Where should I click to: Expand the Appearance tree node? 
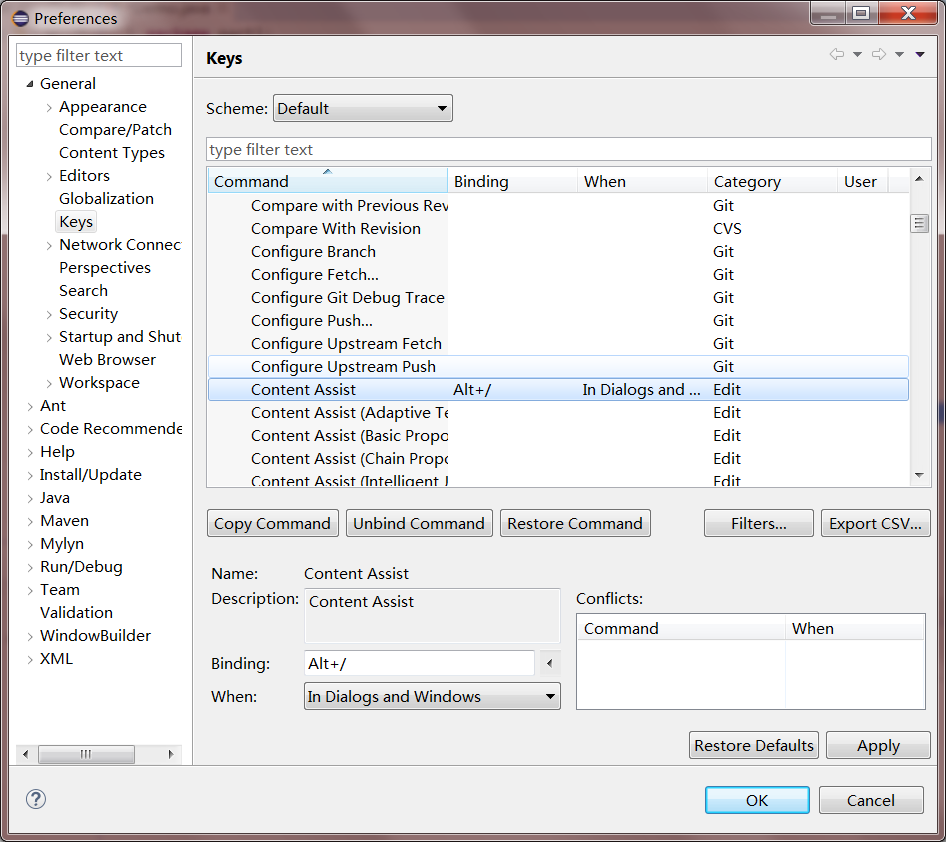point(49,107)
